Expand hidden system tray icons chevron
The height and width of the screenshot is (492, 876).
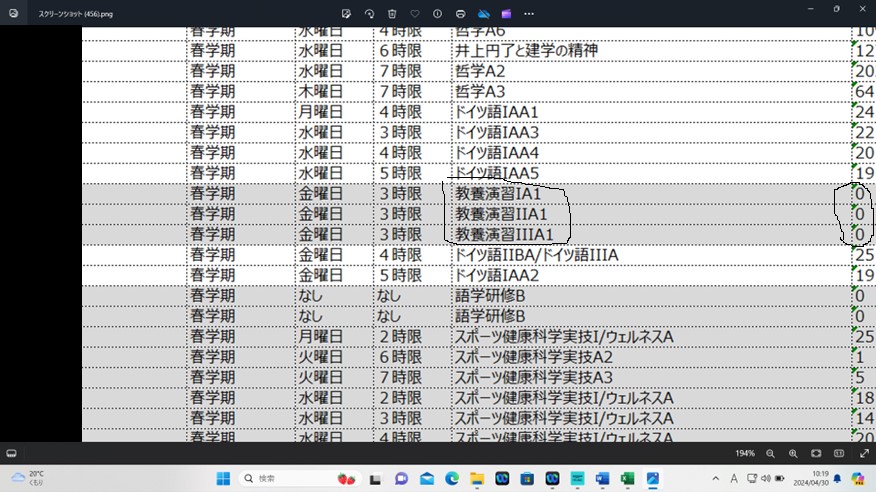click(716, 479)
